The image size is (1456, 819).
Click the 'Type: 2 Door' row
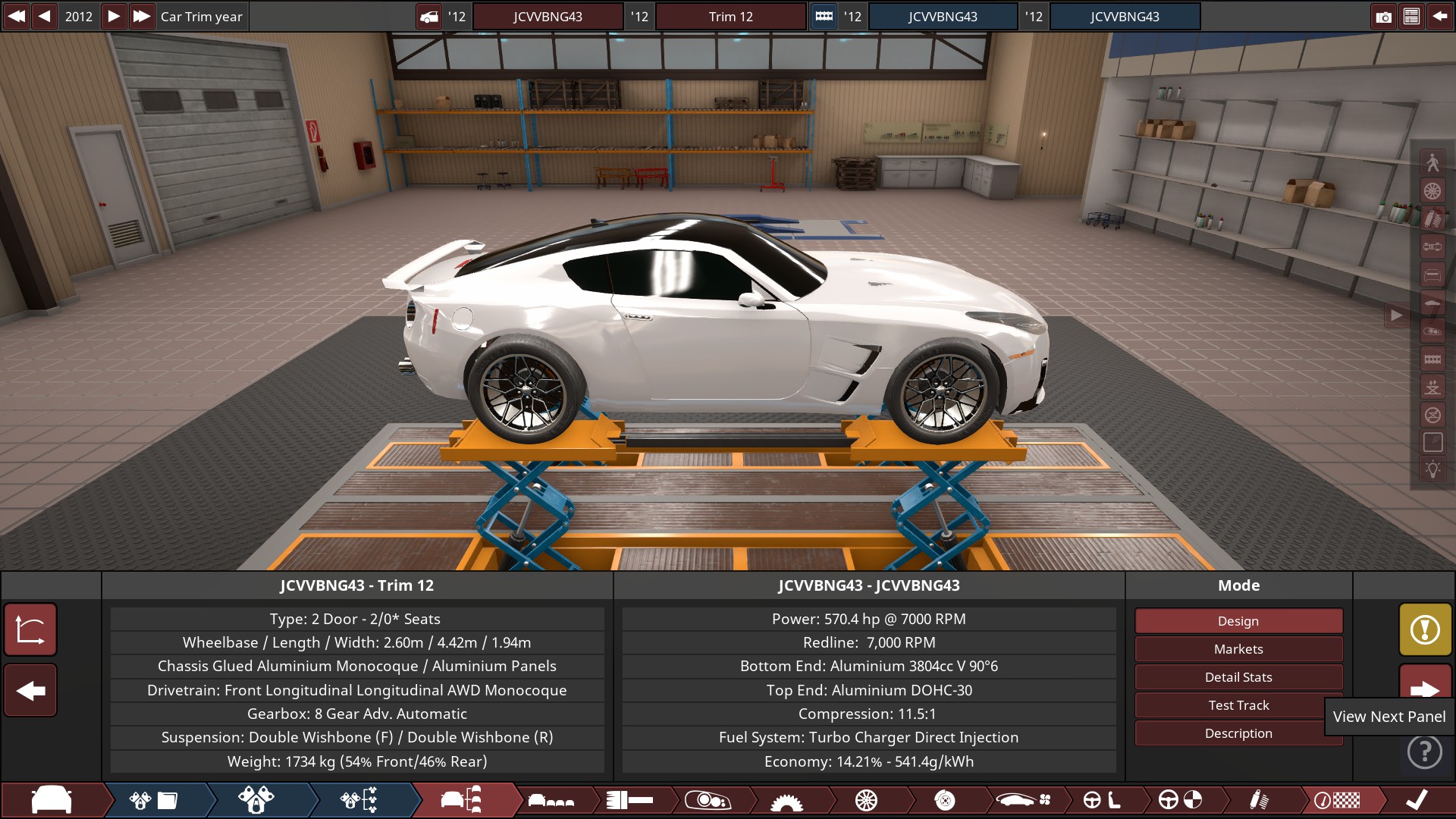[357, 619]
